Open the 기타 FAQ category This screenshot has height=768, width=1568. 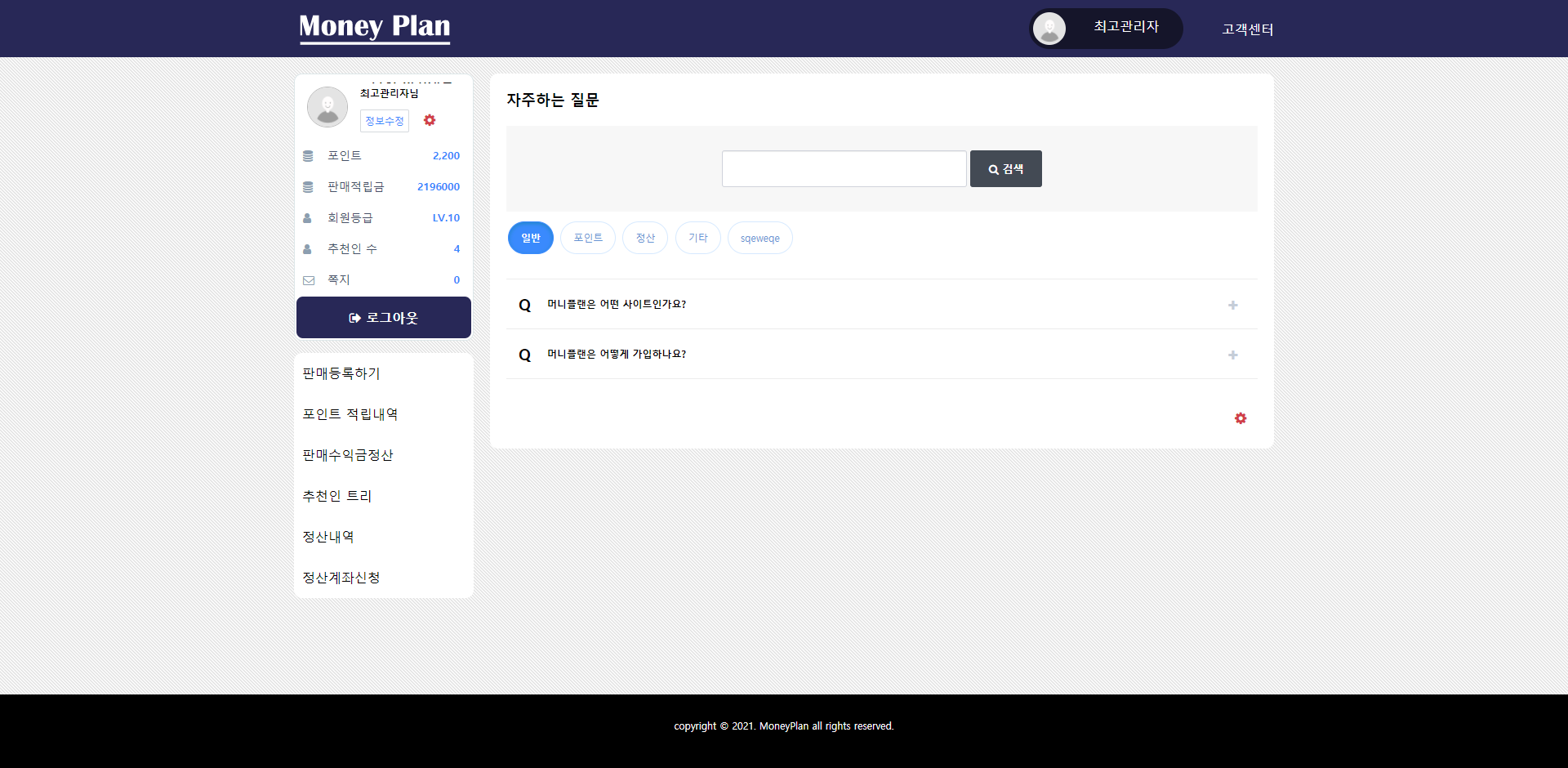[x=698, y=238]
